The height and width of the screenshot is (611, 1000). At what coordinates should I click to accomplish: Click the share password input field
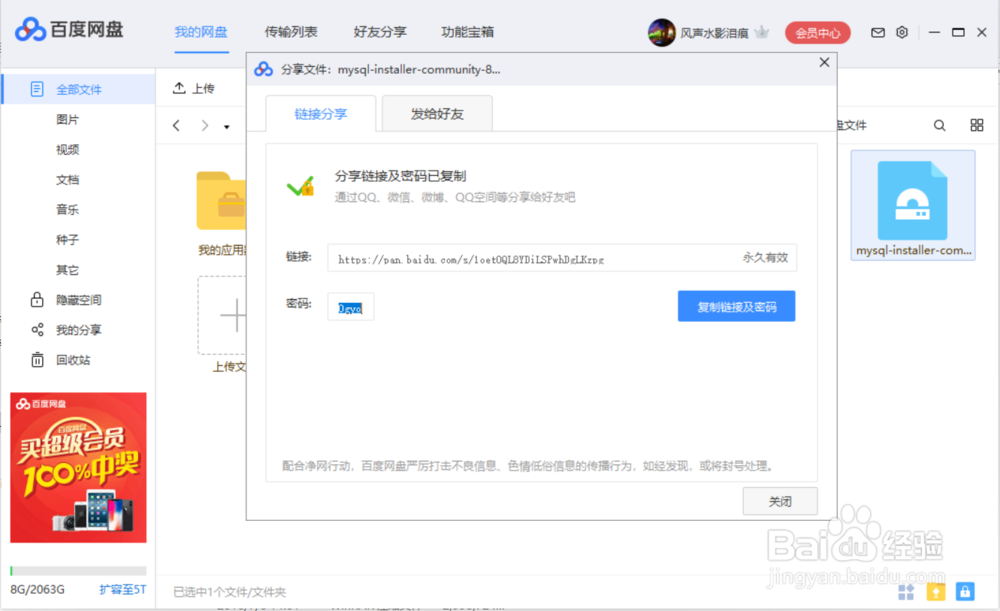point(350,306)
